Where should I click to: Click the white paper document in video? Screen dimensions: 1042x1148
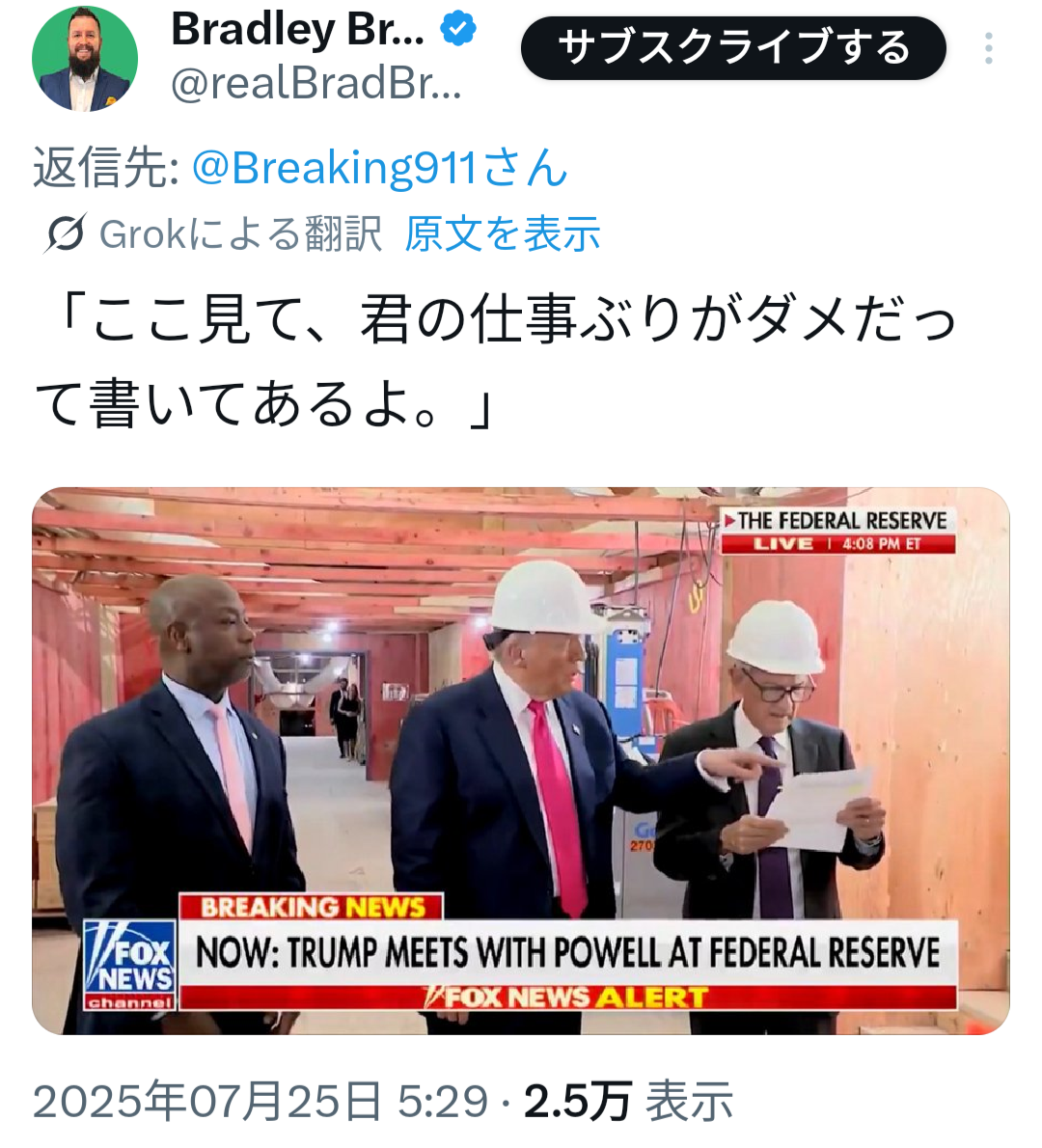tap(820, 807)
